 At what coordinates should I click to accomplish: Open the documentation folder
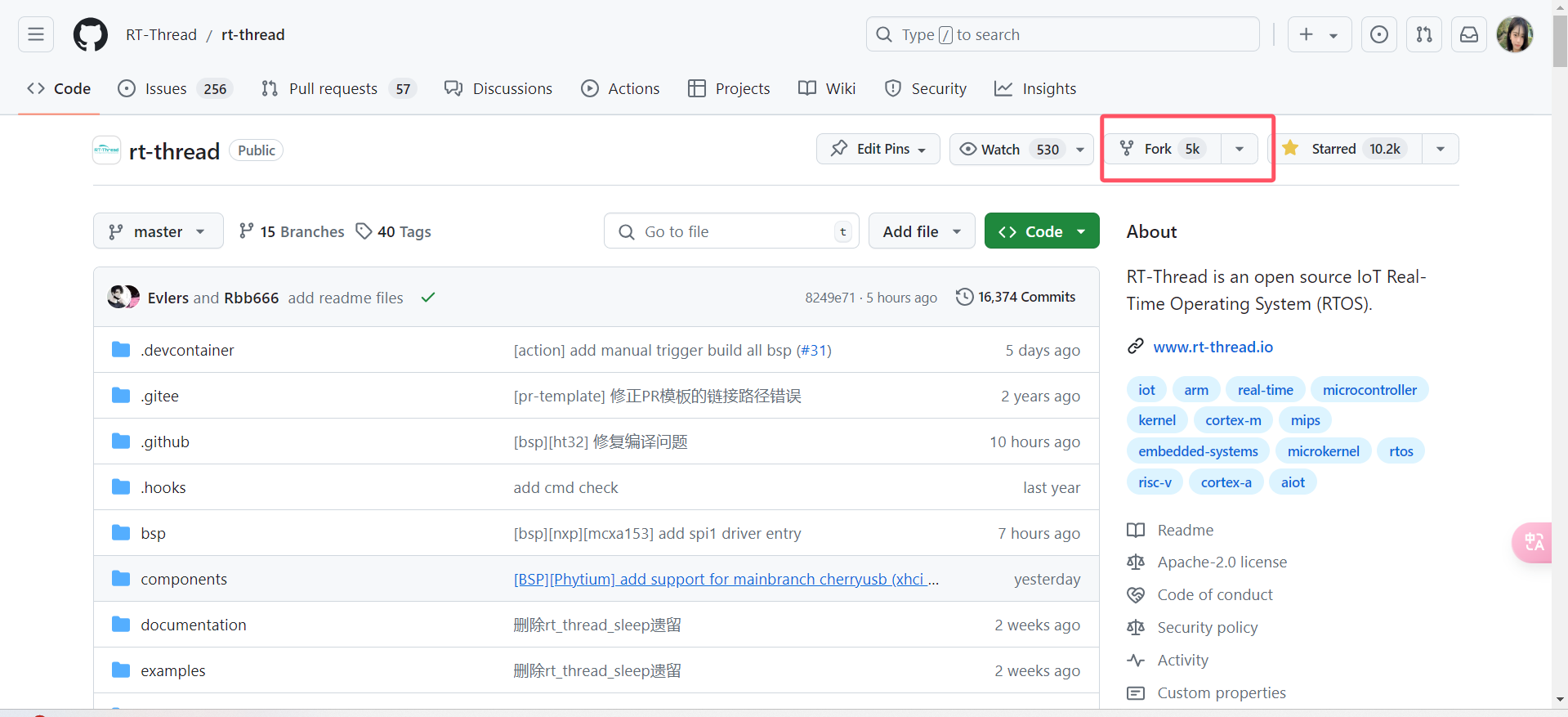[194, 625]
